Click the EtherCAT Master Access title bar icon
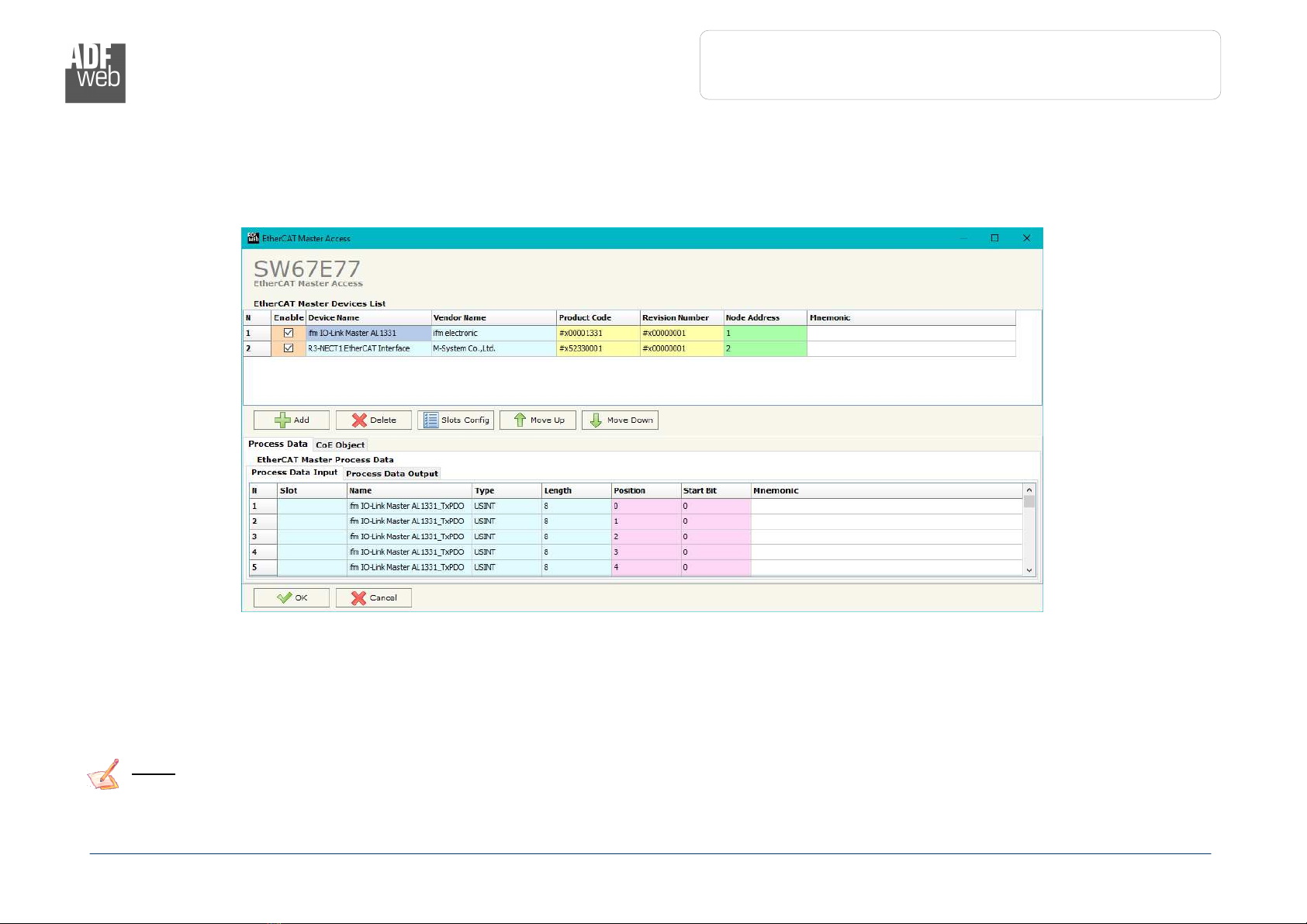The width and height of the screenshot is (1307, 924). 253,238
